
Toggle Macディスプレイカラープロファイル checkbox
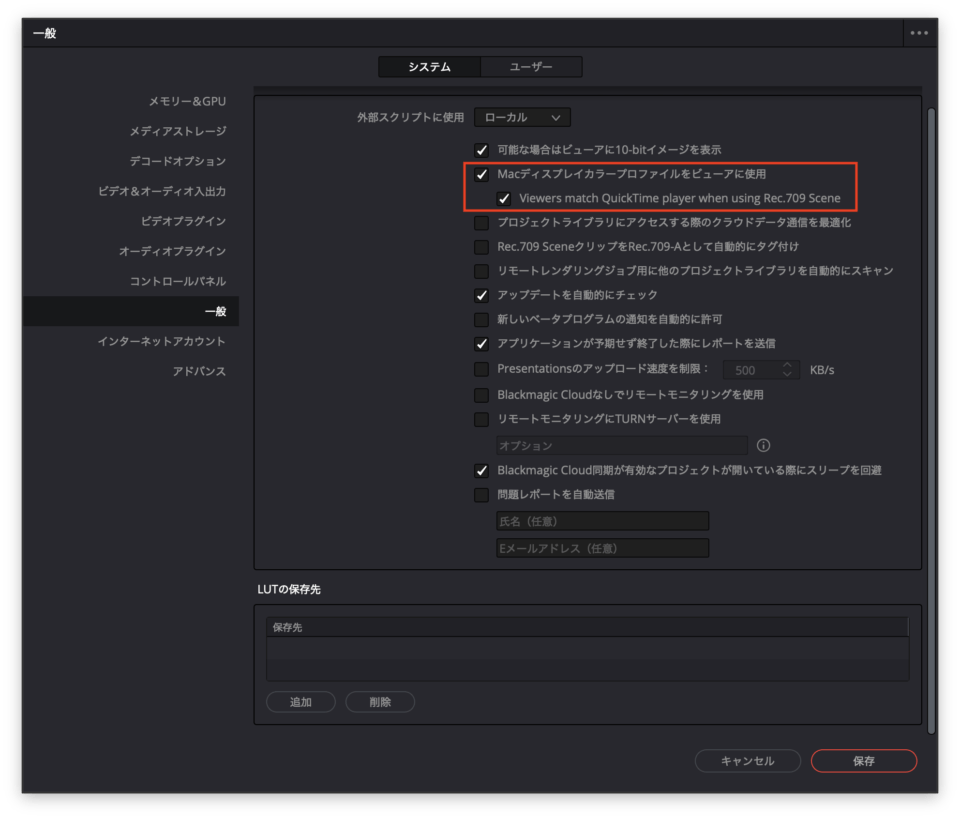(482, 174)
